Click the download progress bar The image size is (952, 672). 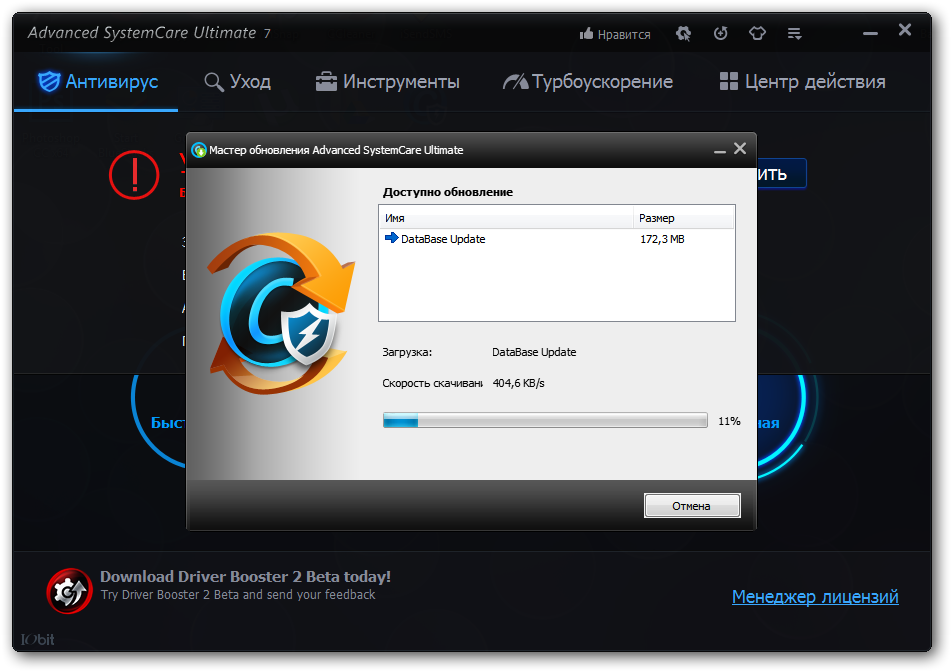pos(545,420)
